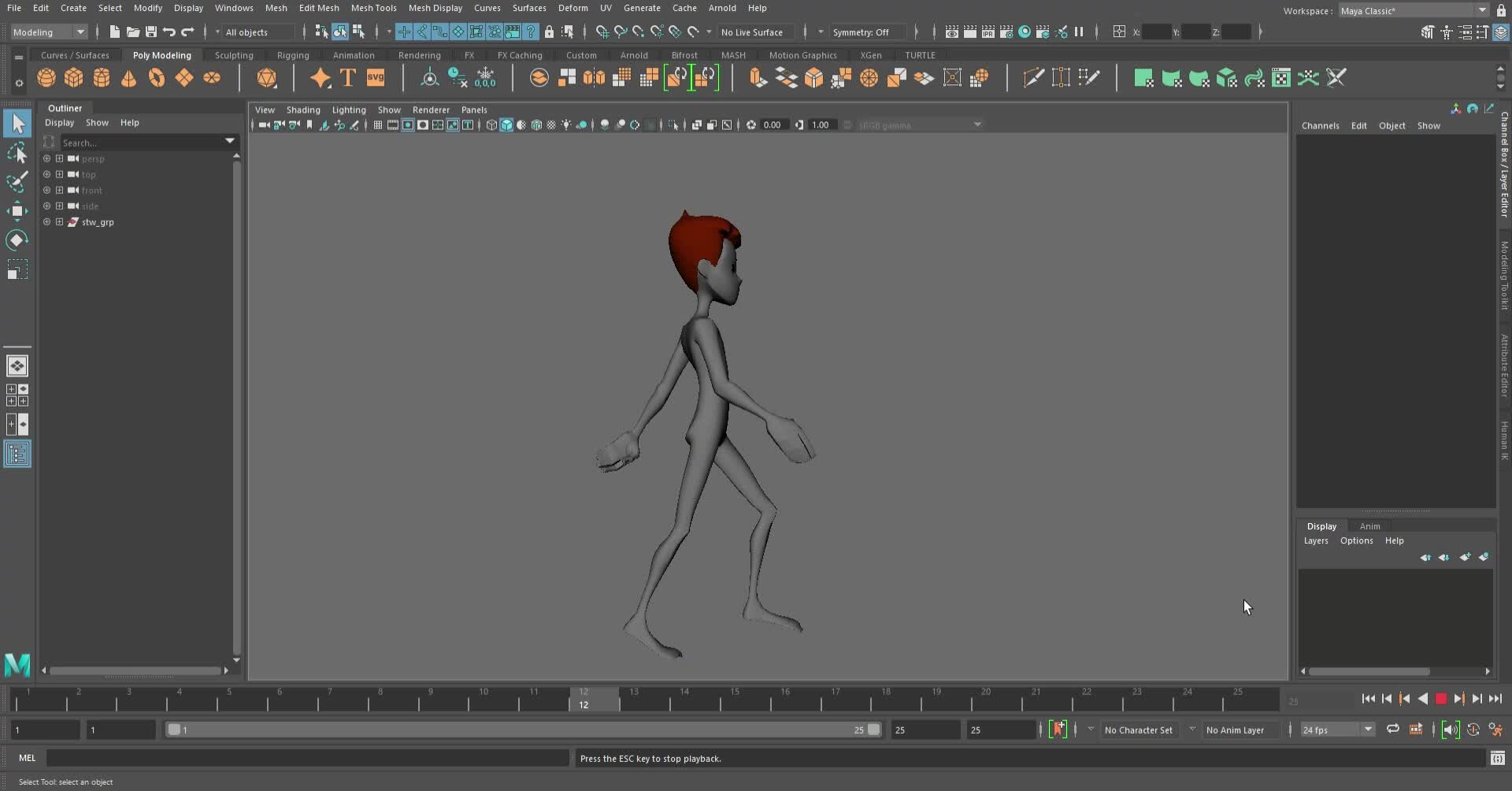Mute playback audio with the speaker icon
The height and width of the screenshot is (791, 1512).
[x=1450, y=730]
